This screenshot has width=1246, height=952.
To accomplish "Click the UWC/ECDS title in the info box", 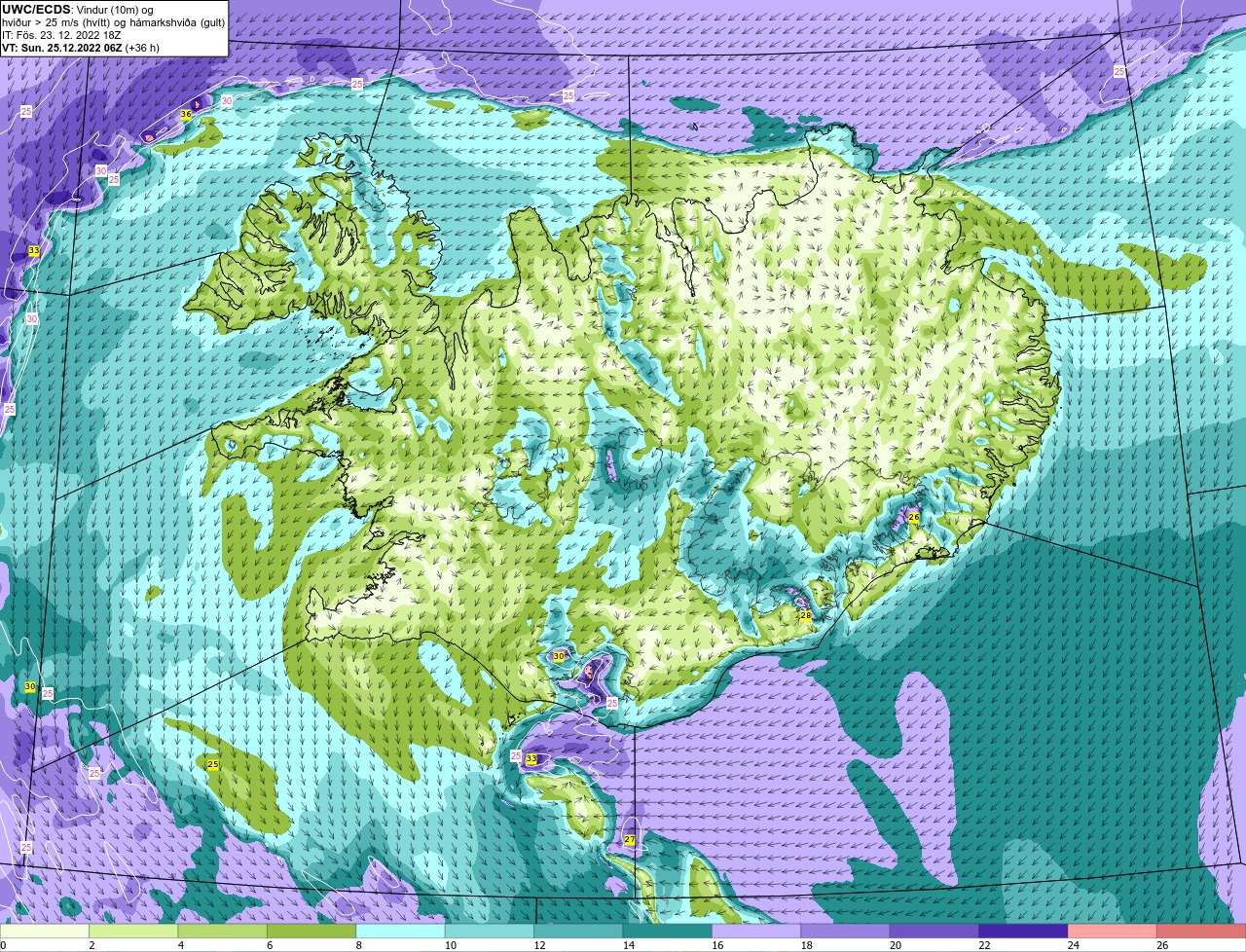I will coord(36,10).
